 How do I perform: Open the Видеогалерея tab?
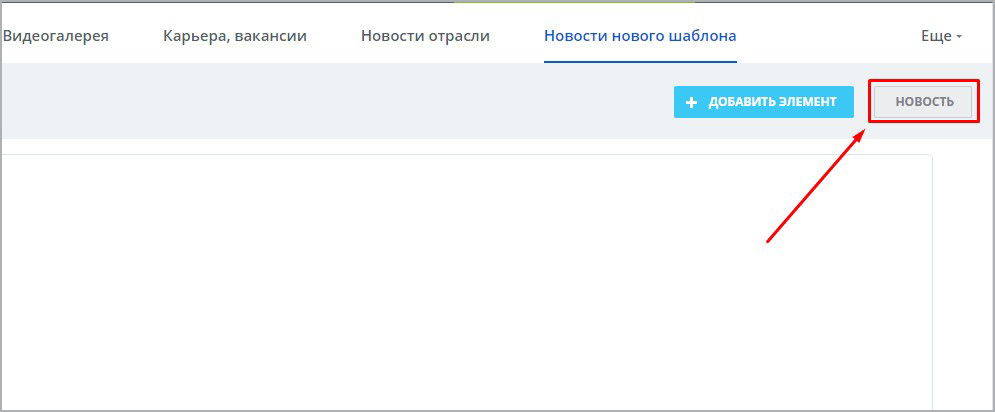point(56,36)
